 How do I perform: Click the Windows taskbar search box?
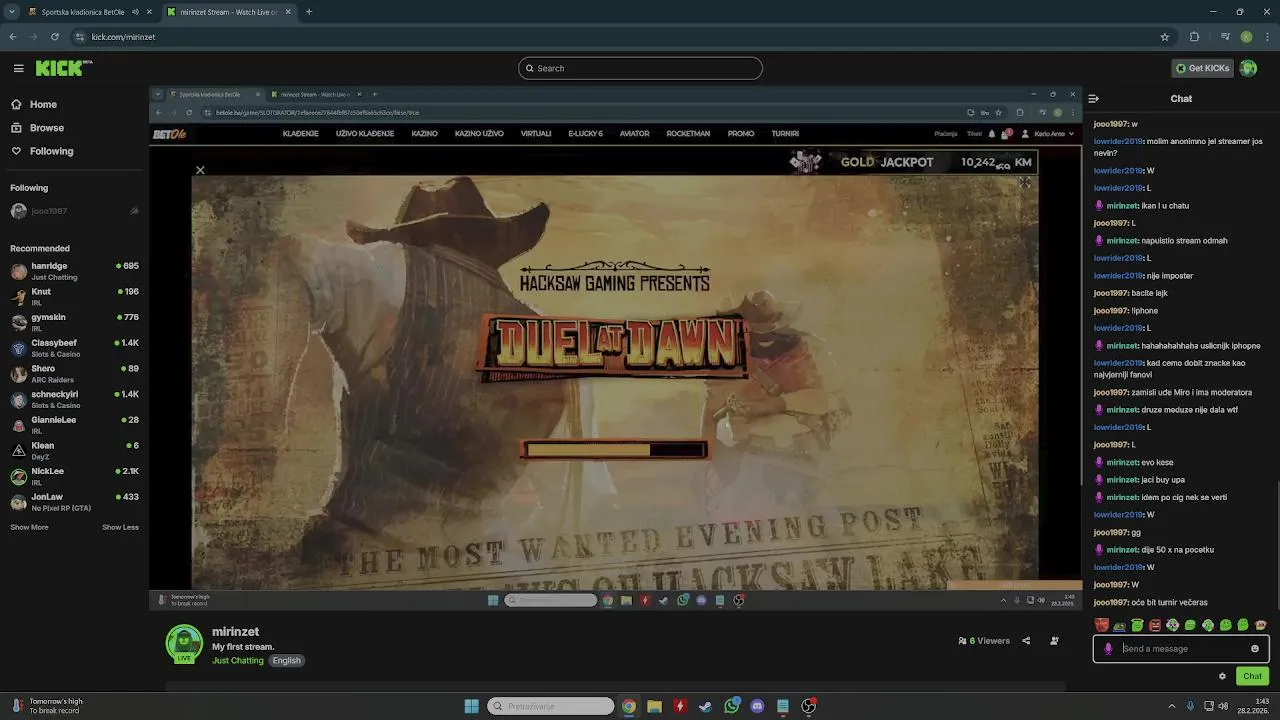tap(550, 706)
